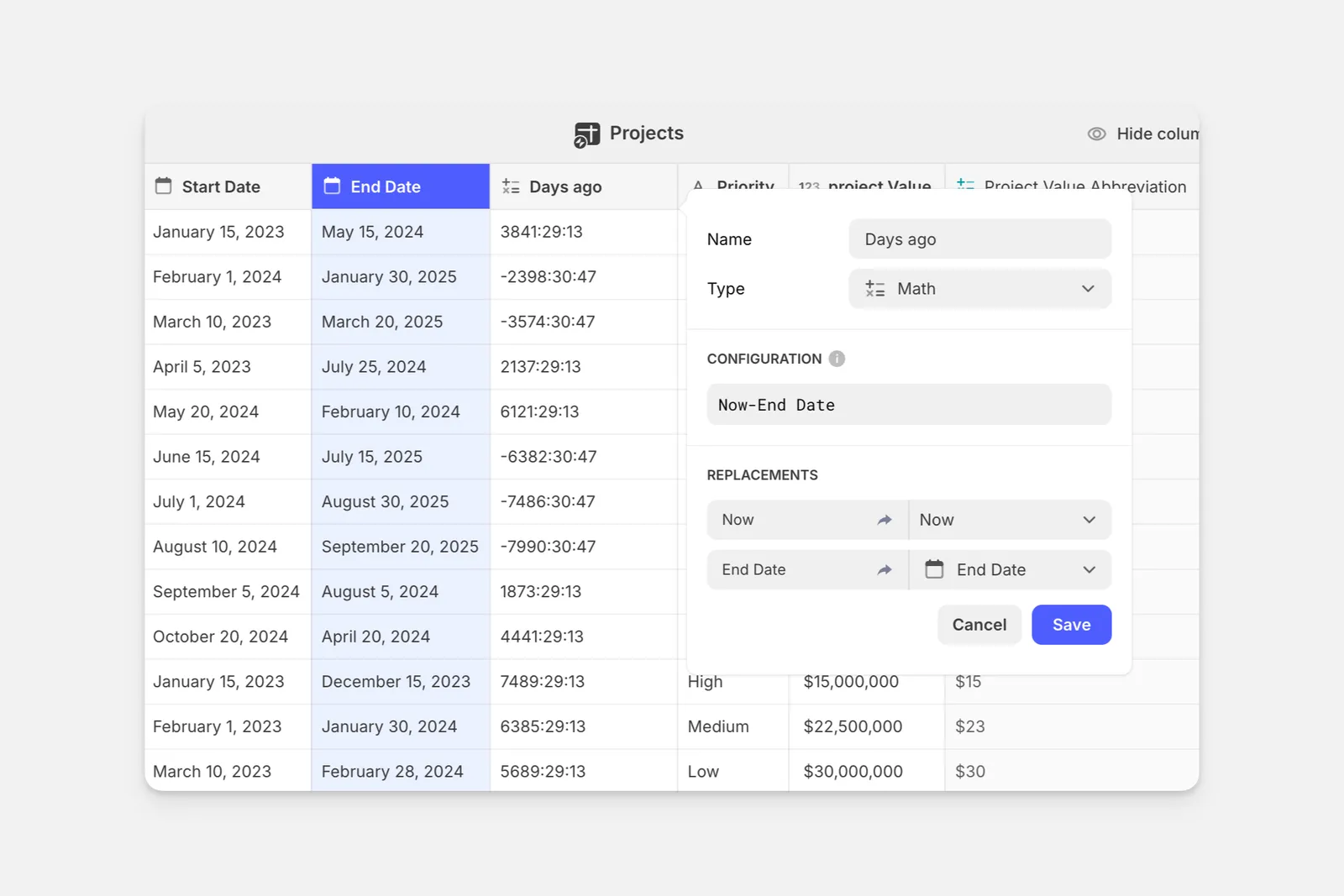
Task: Click the formula field Now-End Date
Action: coord(909,405)
